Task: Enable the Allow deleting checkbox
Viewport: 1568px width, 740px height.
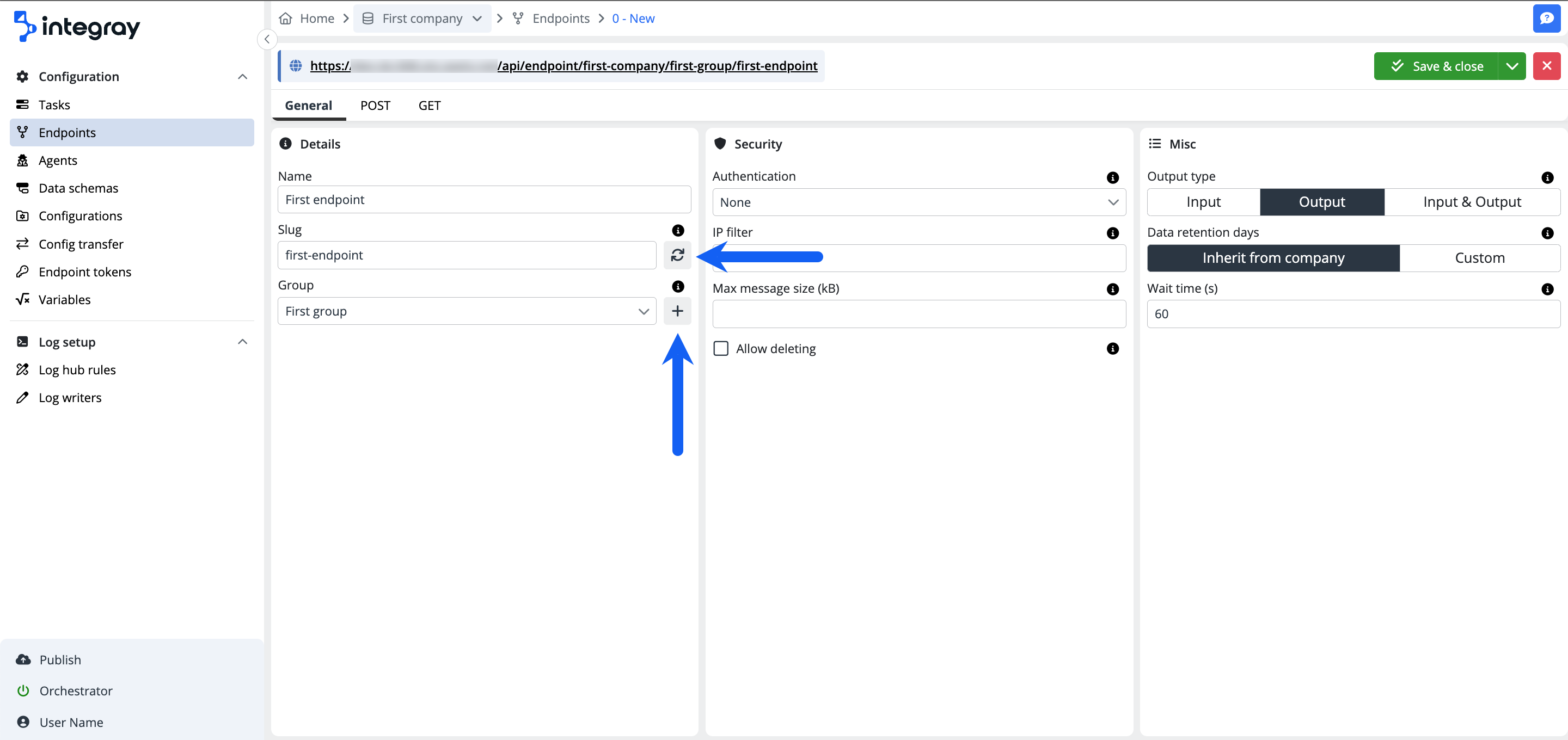Action: pos(721,348)
